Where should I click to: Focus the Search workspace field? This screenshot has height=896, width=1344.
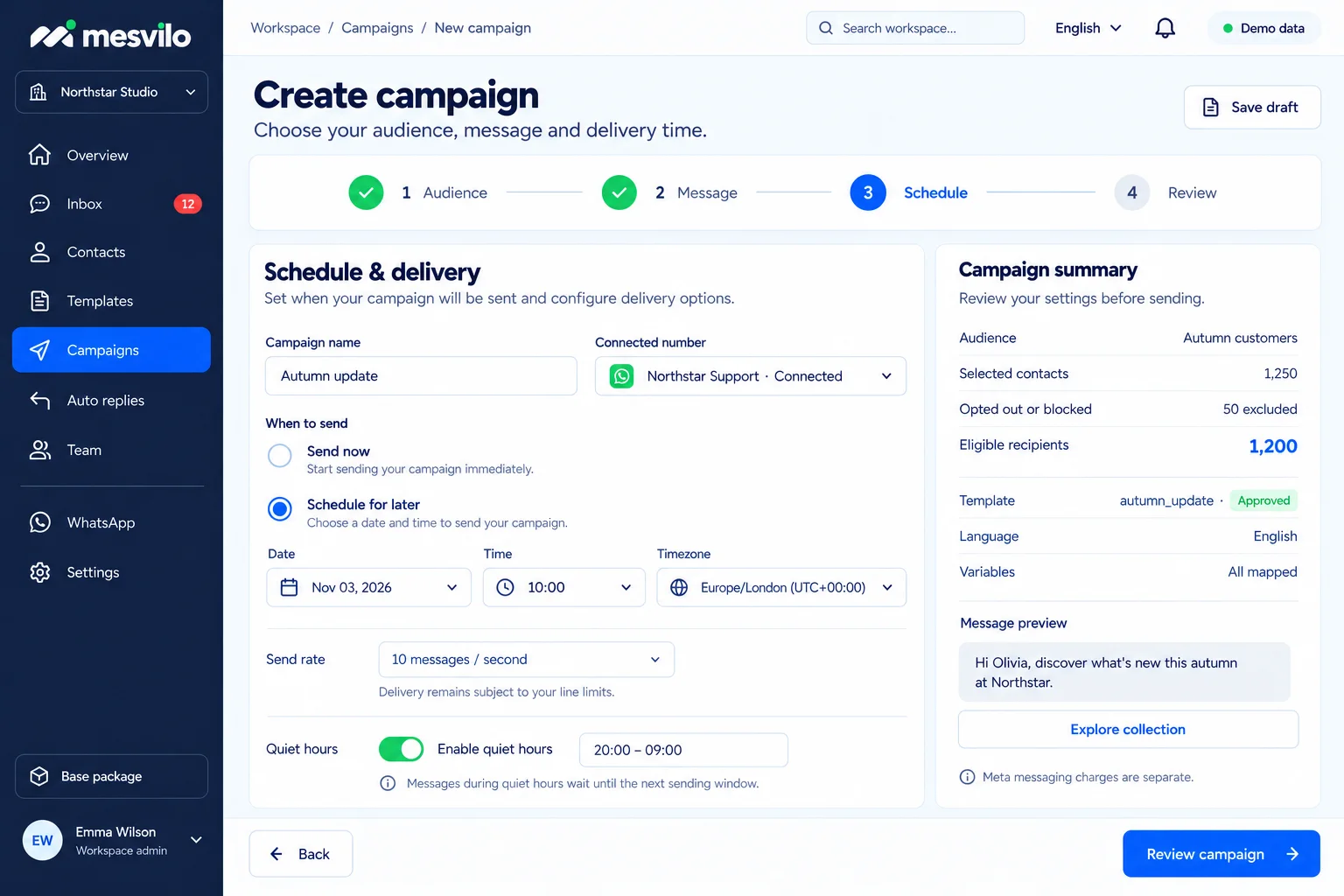tap(915, 28)
